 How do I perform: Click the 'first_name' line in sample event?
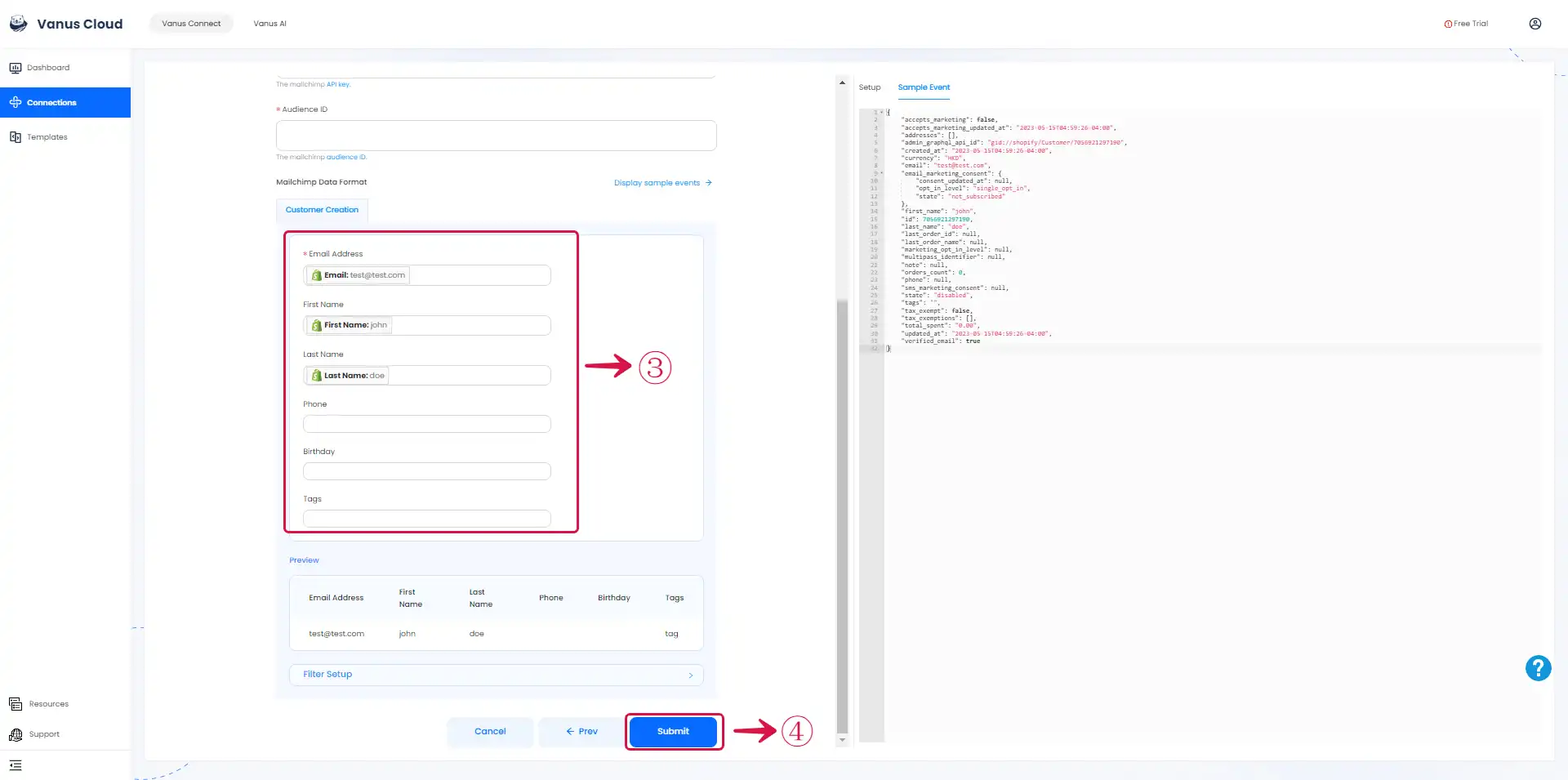click(938, 212)
